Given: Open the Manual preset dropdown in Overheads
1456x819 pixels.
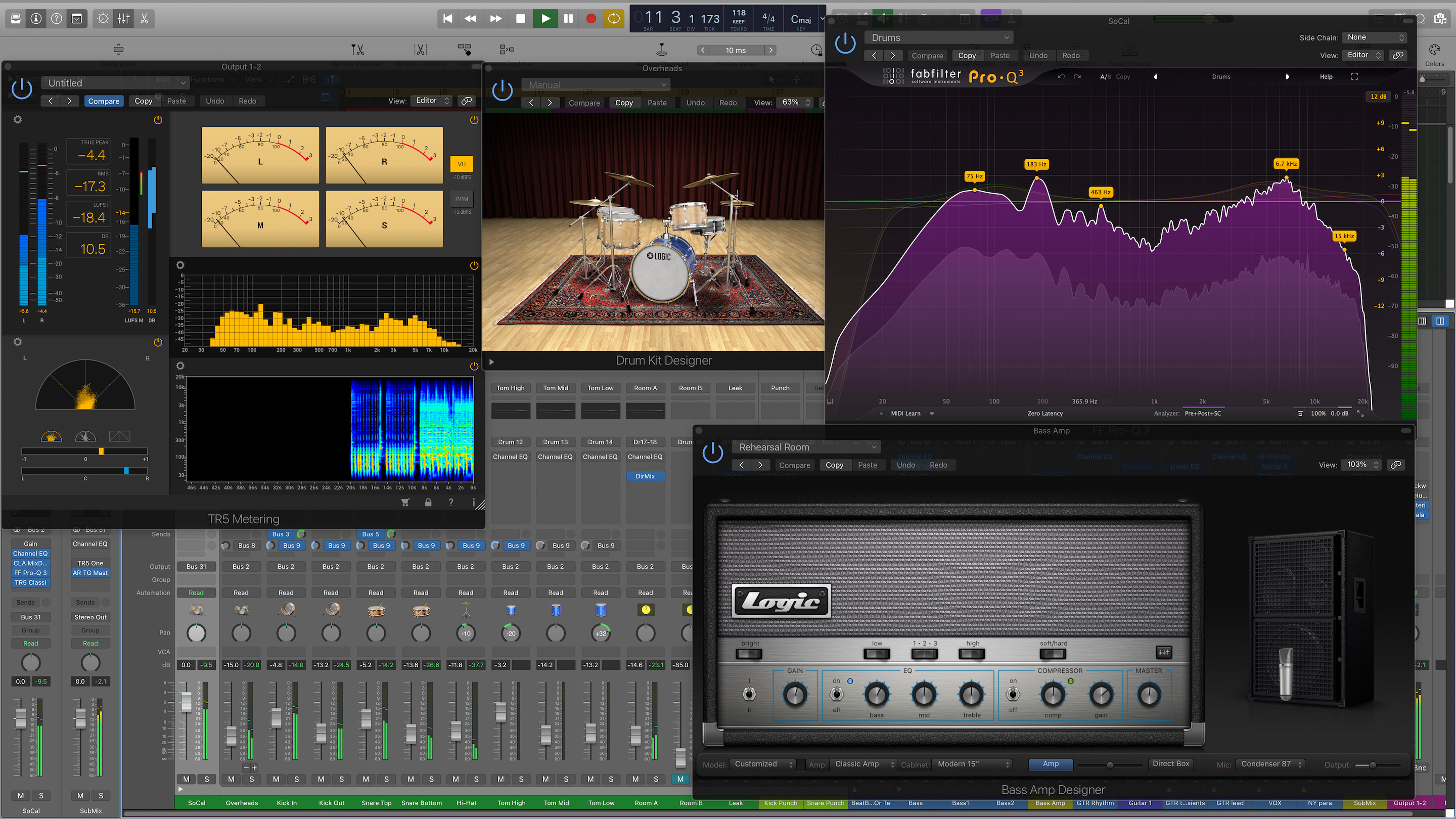Looking at the screenshot, I should point(596,84).
